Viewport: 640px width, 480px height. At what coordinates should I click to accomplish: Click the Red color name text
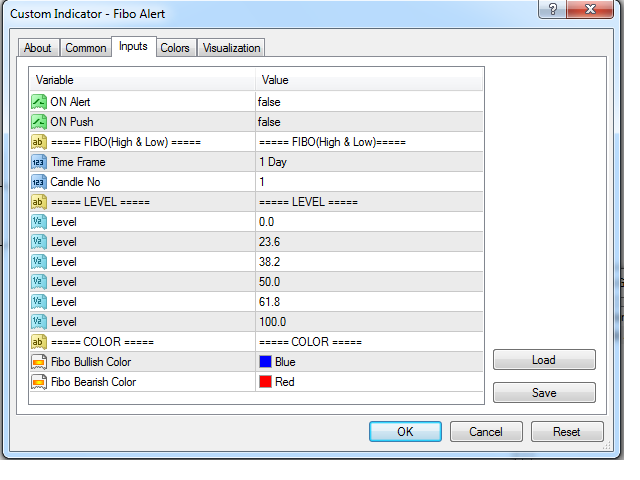pos(285,382)
